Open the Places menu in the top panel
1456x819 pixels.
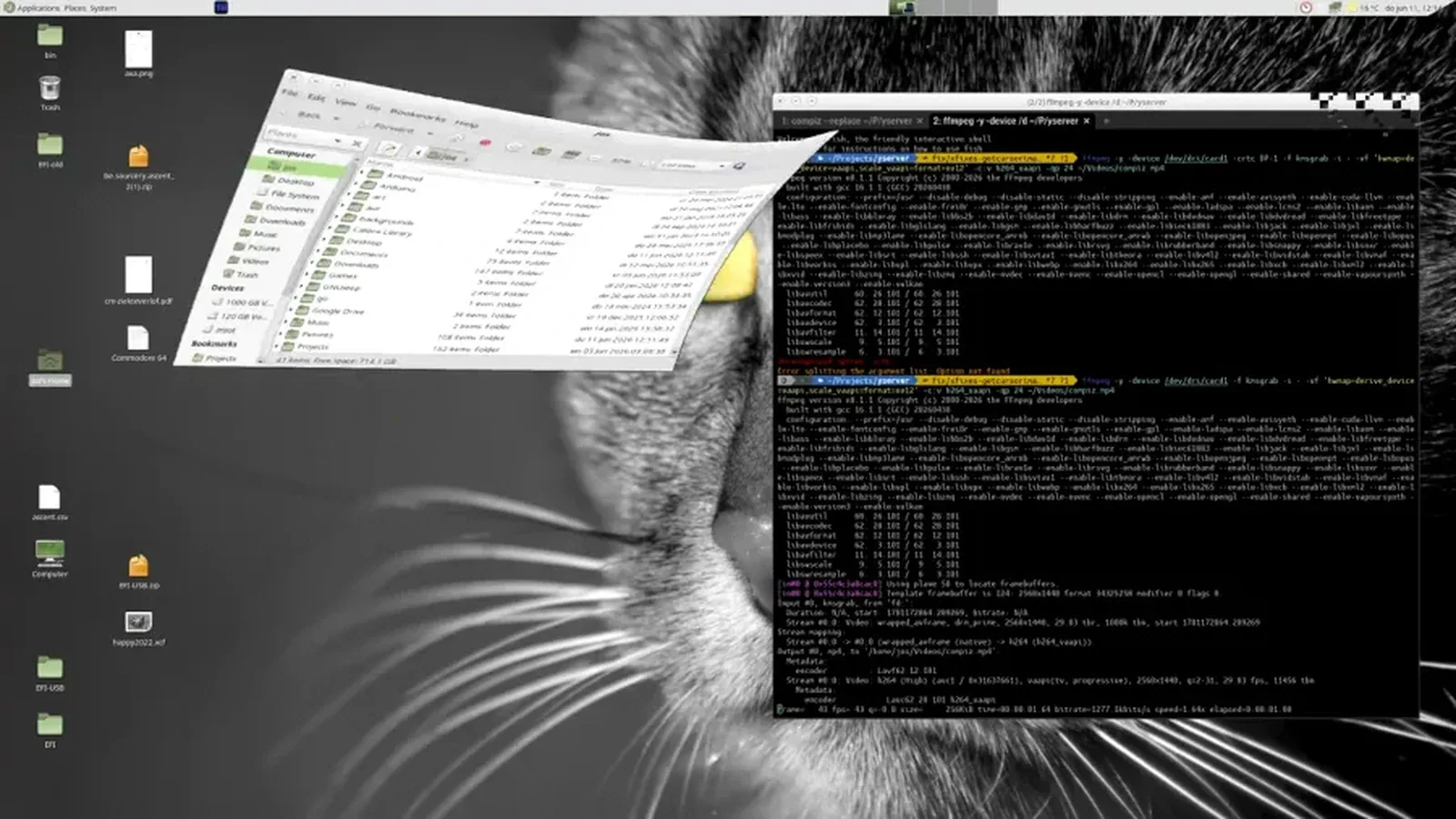point(75,7)
